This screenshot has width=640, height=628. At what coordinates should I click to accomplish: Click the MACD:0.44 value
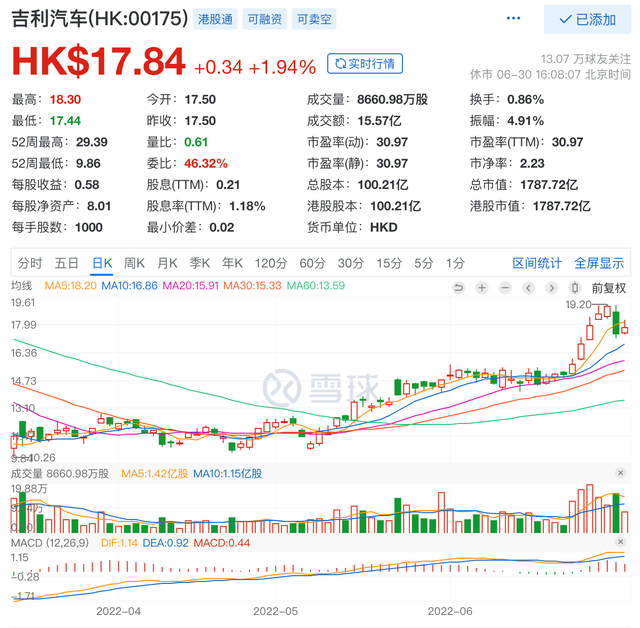tap(222, 543)
